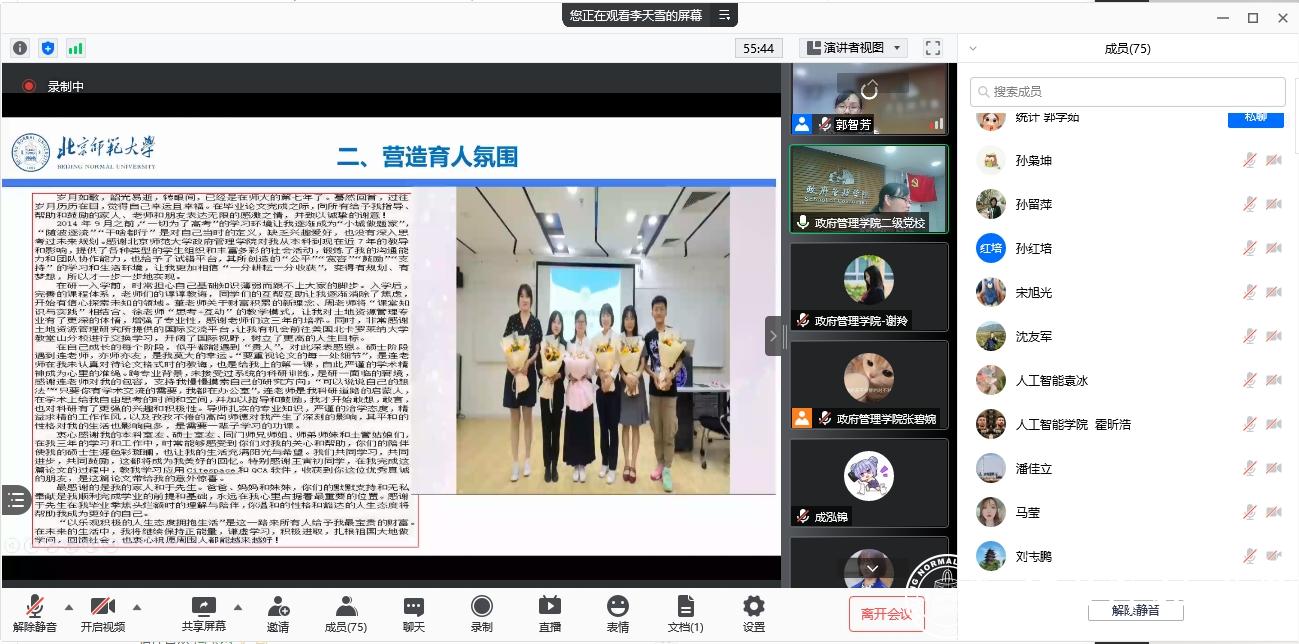Collapse the video strip with side handle
This screenshot has width=1299, height=644.
(x=773, y=336)
